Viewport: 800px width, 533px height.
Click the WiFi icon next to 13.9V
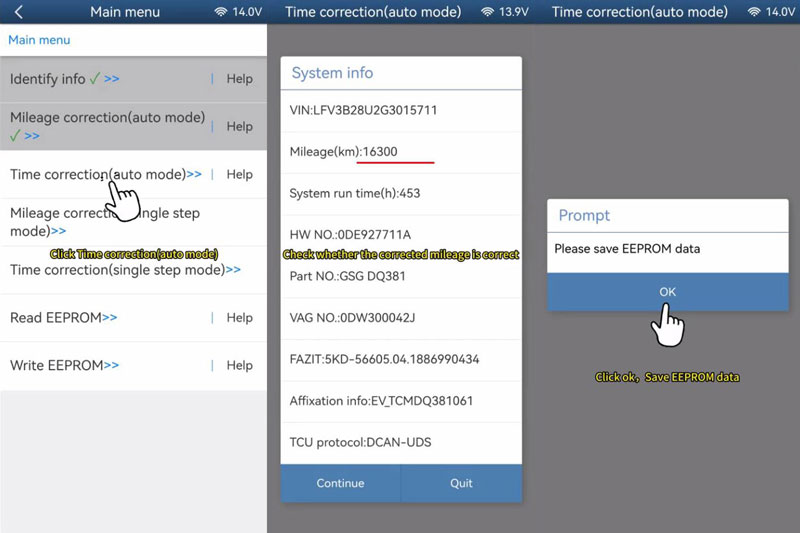click(488, 12)
